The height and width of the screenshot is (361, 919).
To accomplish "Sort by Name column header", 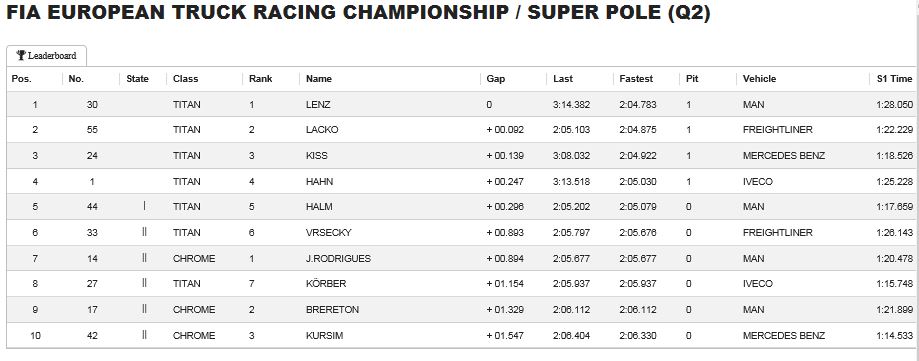I will tap(319, 79).
